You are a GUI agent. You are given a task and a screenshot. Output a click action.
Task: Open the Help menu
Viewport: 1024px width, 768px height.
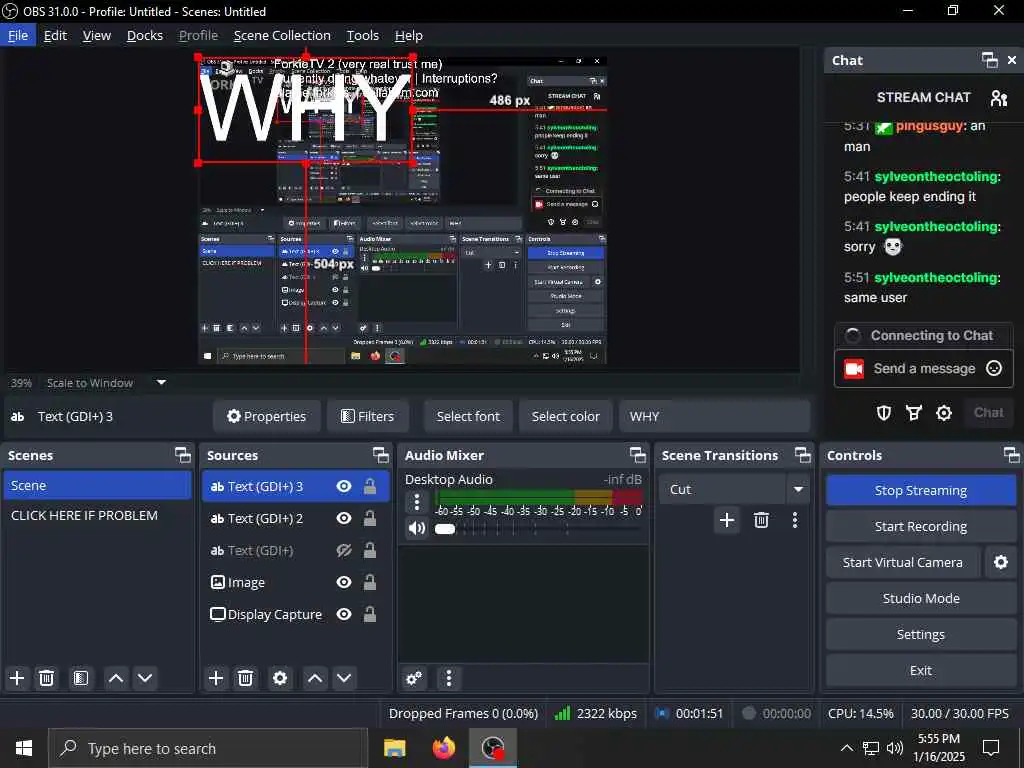click(x=409, y=35)
